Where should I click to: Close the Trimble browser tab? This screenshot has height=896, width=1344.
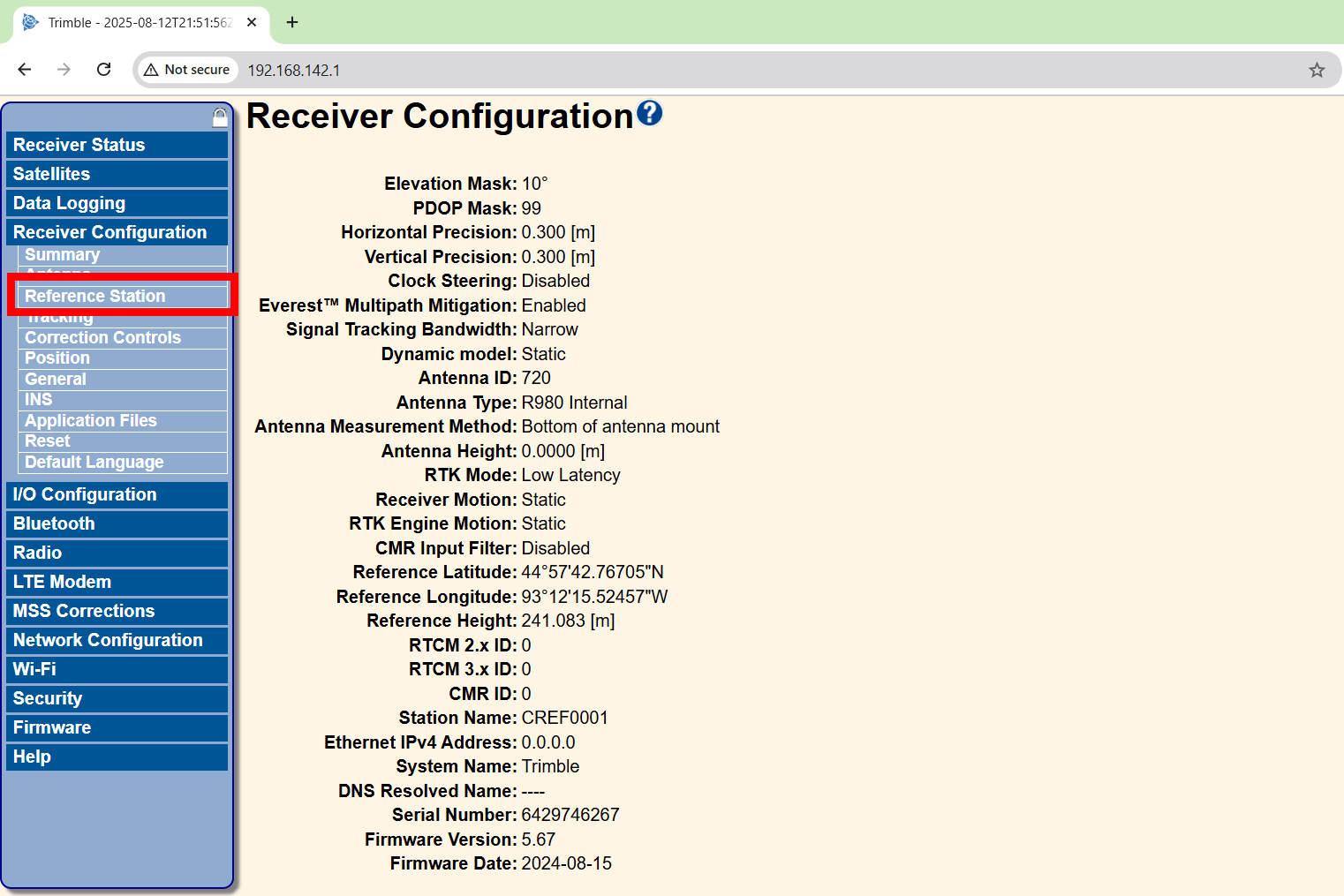tap(252, 22)
